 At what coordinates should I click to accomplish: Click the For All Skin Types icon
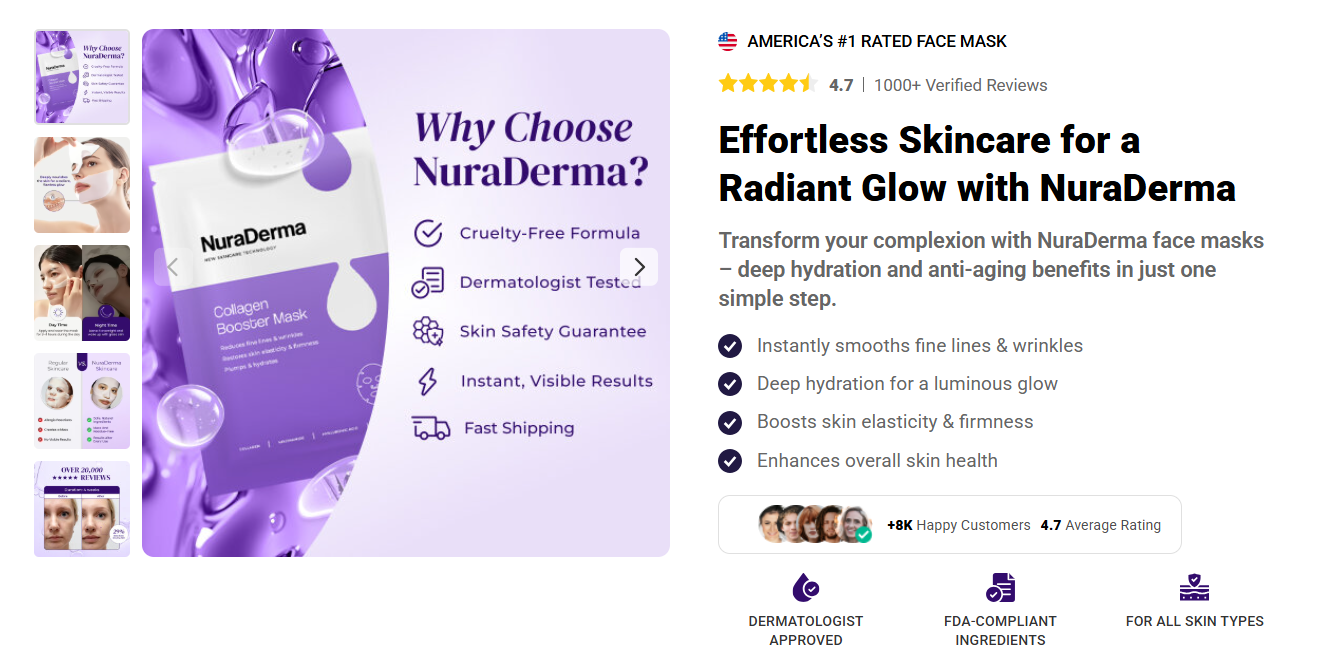(x=1194, y=587)
